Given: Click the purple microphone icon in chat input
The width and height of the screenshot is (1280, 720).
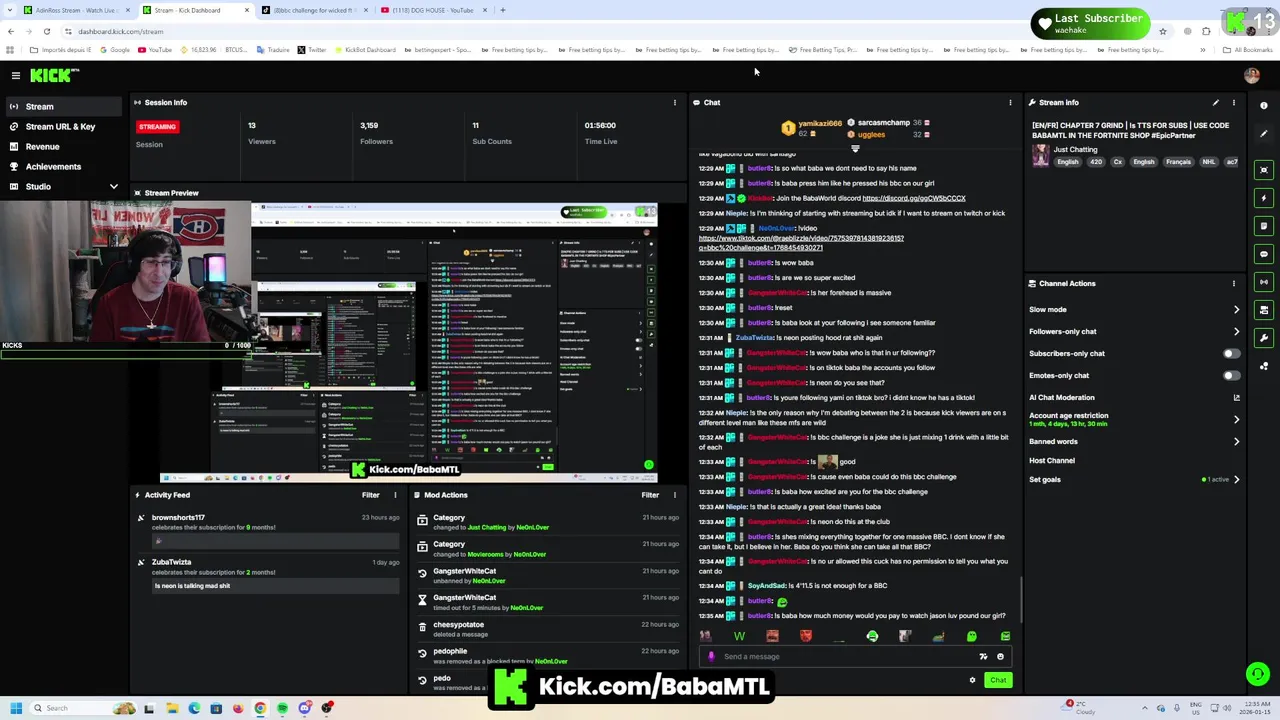Looking at the screenshot, I should pos(711,657).
